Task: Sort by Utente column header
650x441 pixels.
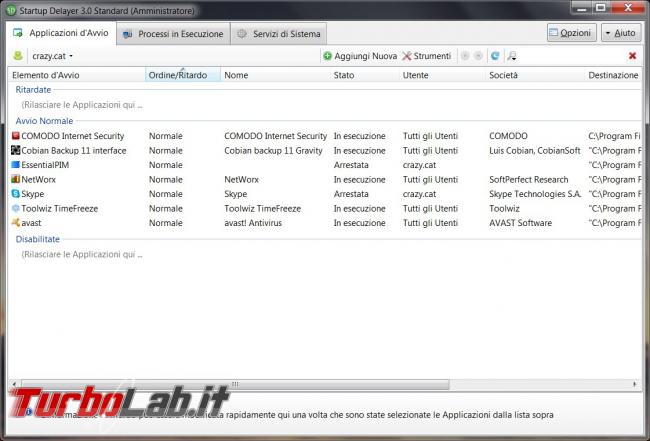Action: [442, 75]
